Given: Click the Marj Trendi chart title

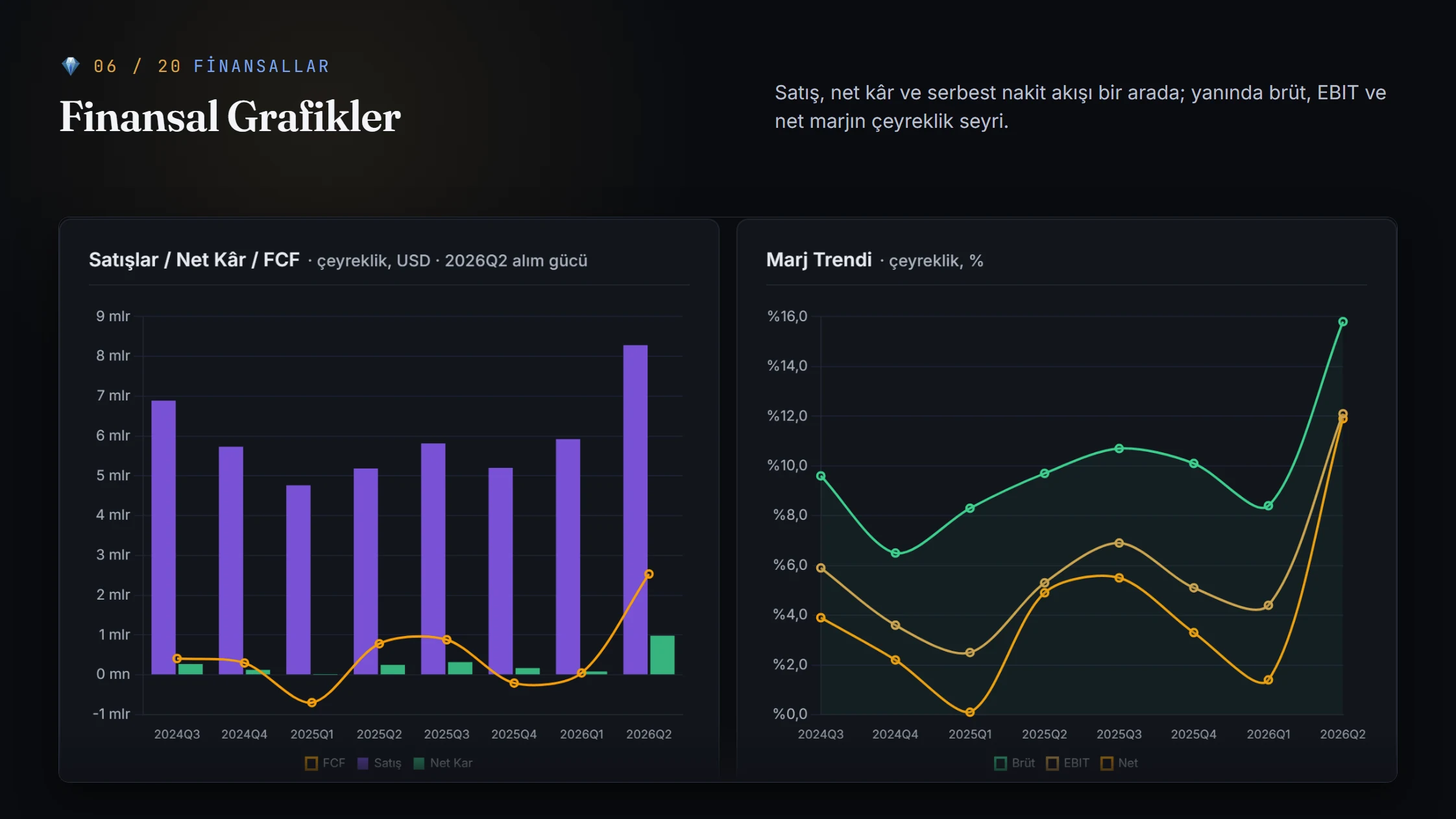Looking at the screenshot, I should (819, 260).
